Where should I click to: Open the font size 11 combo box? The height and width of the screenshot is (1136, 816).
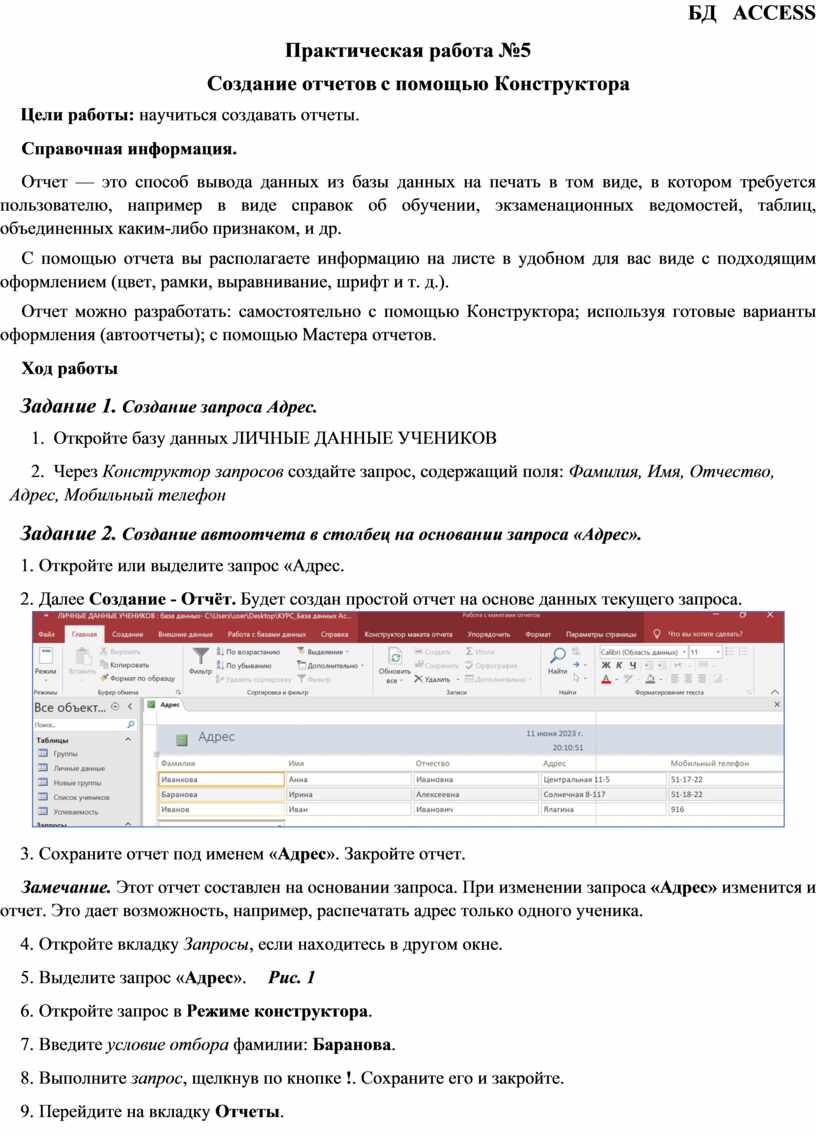click(x=704, y=652)
